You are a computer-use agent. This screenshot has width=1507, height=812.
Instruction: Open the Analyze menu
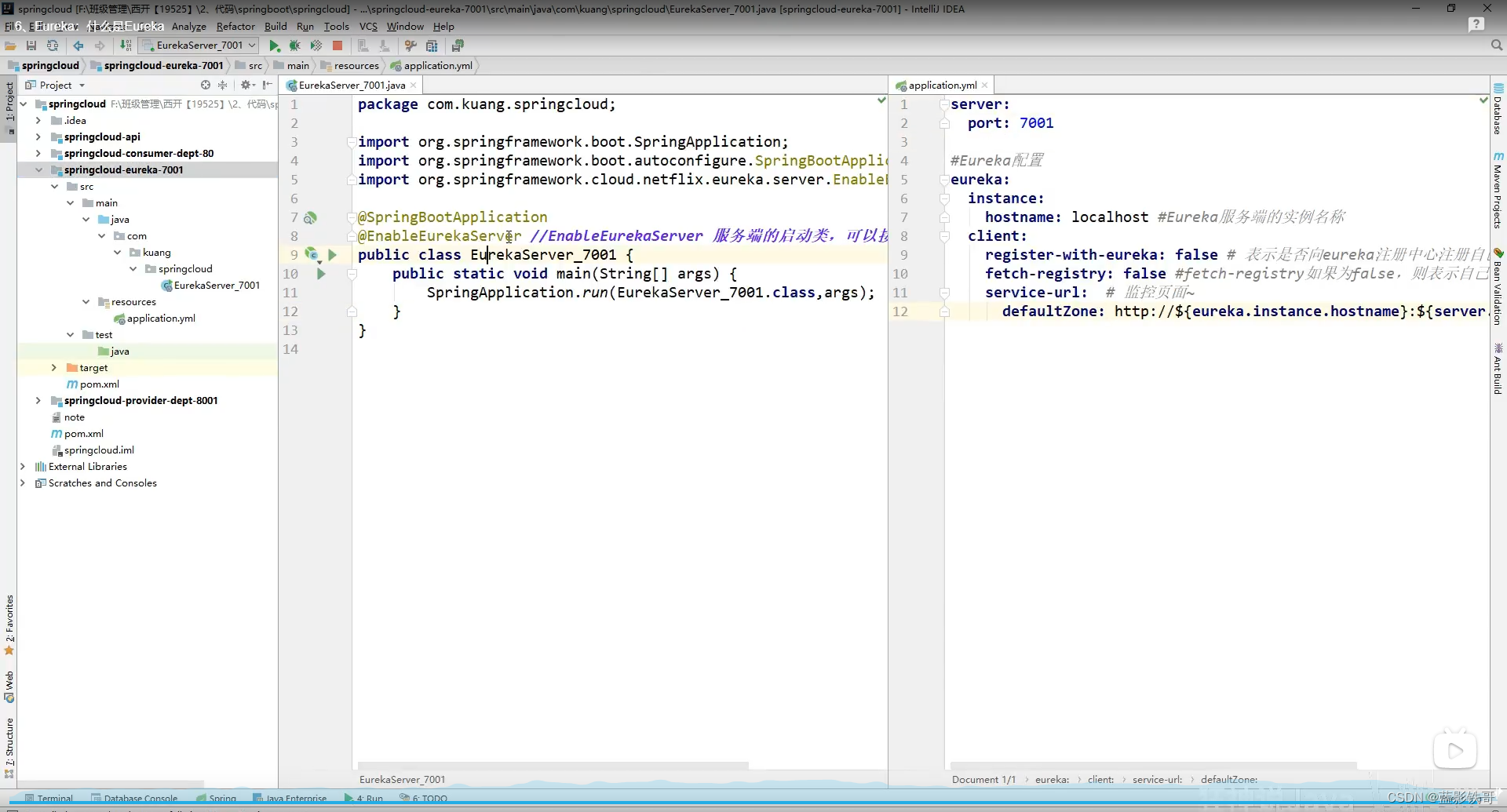click(189, 27)
